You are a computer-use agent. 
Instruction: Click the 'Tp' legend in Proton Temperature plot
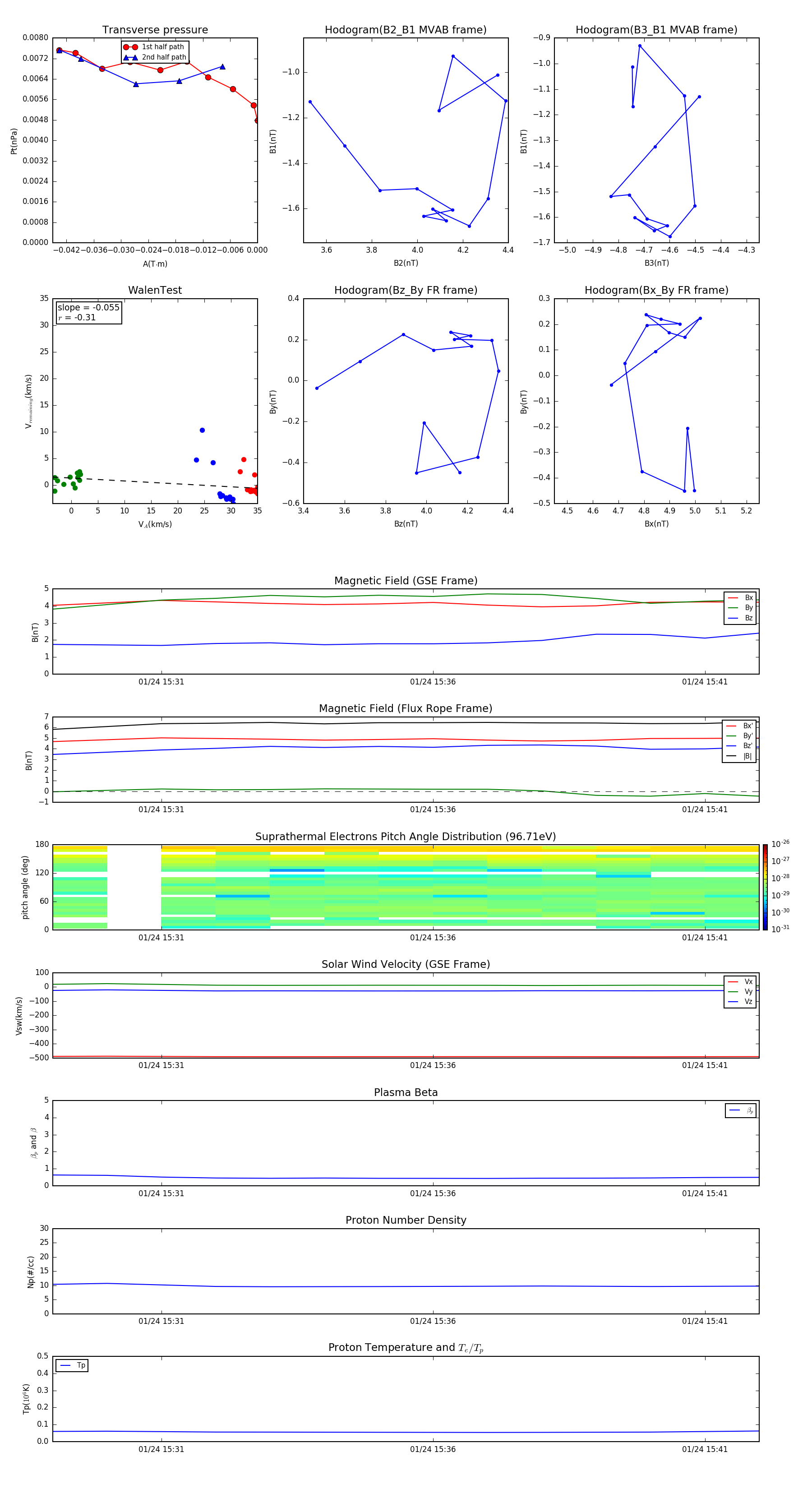click(72, 1366)
